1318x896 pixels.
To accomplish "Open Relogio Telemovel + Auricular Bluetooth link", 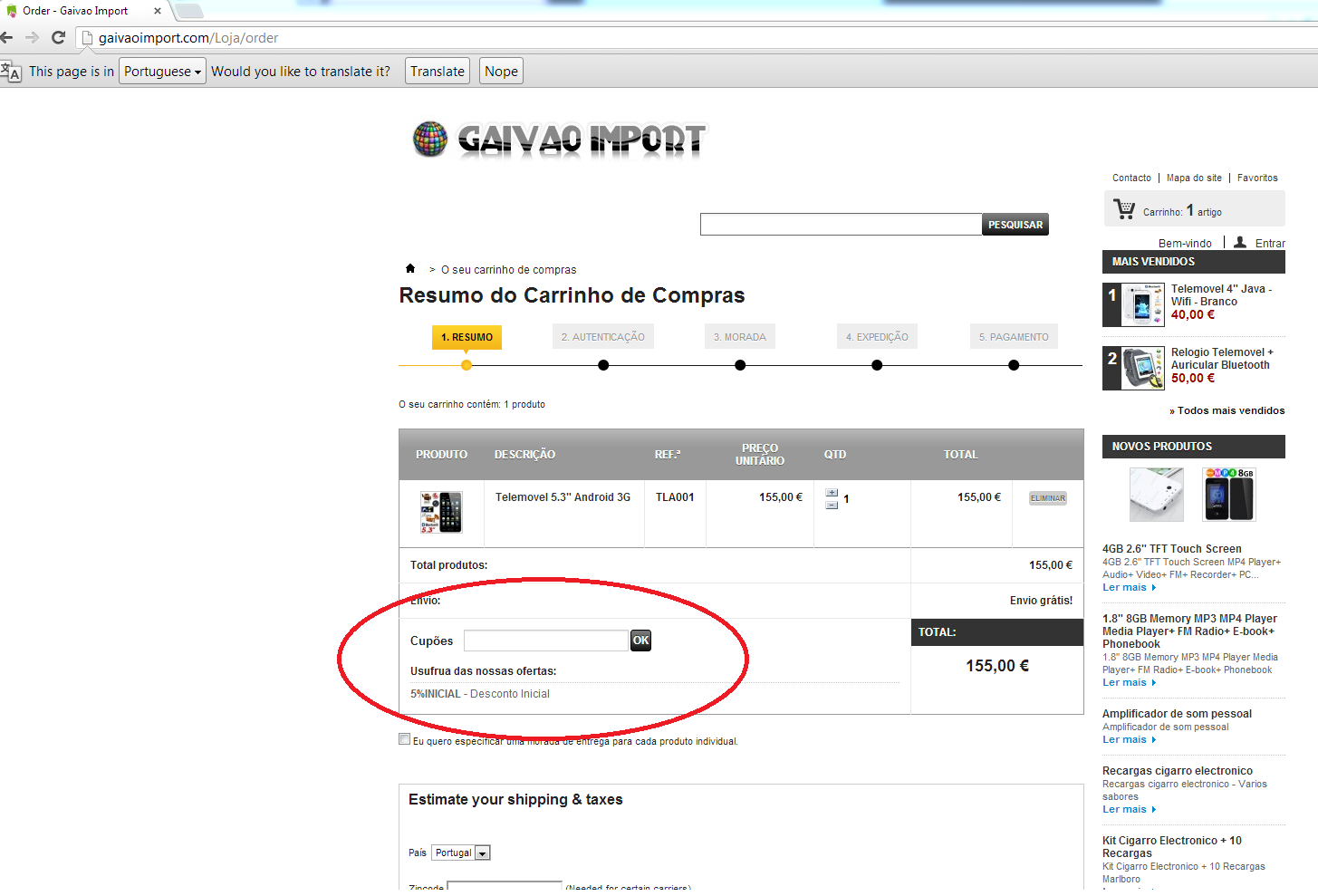I will [1222, 359].
